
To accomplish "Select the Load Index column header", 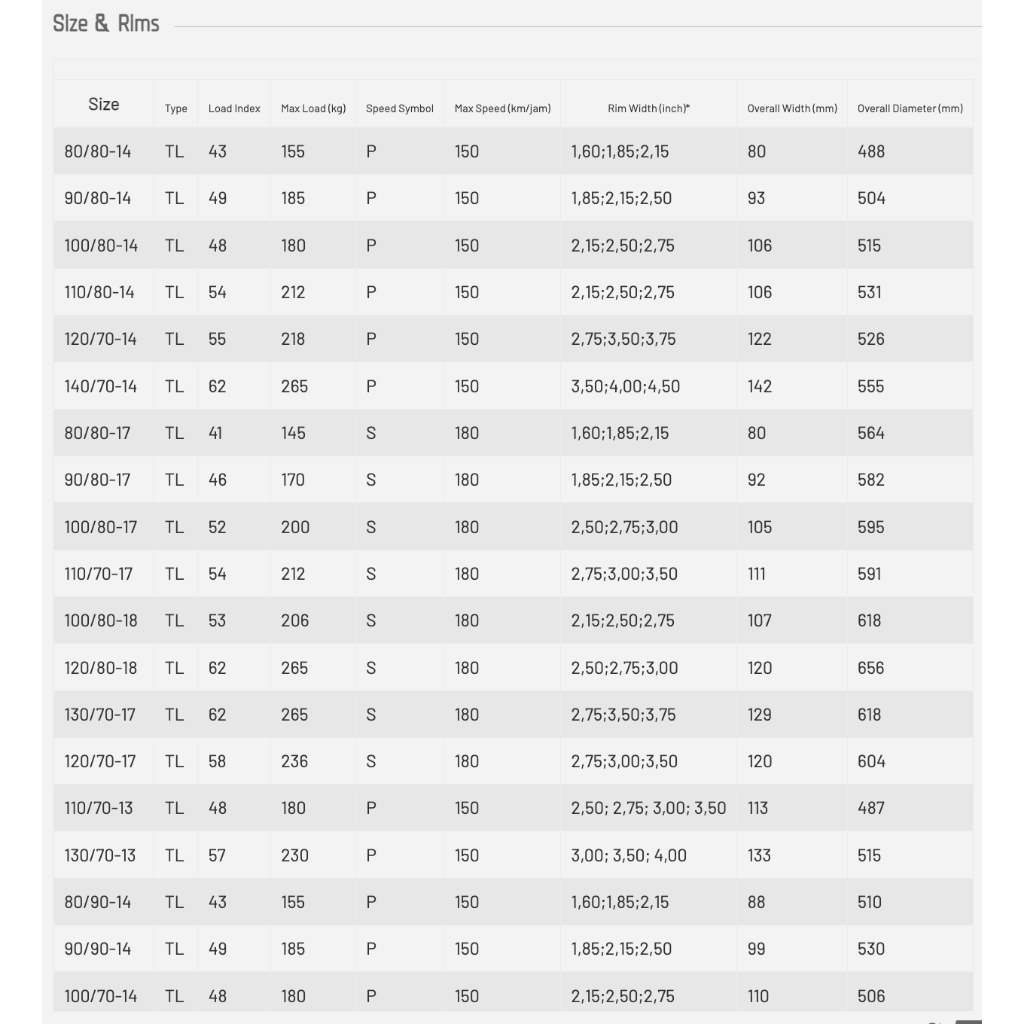I will pyautogui.click(x=234, y=108).
